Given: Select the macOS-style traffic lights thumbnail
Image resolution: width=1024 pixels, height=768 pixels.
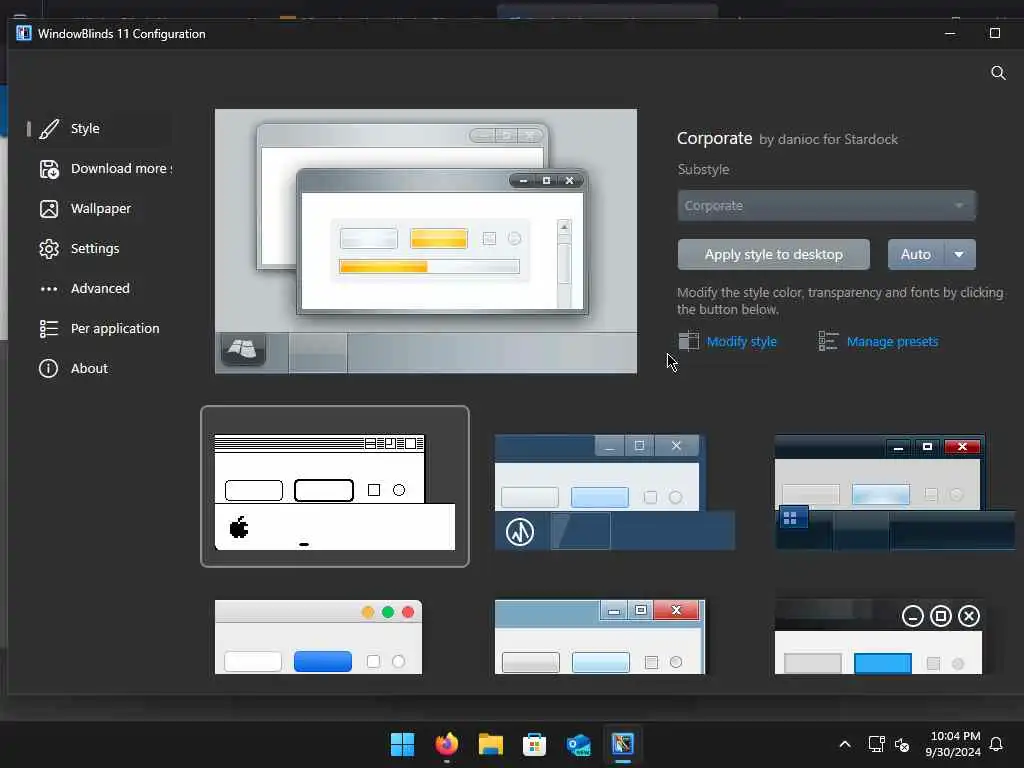Looking at the screenshot, I should [x=319, y=637].
